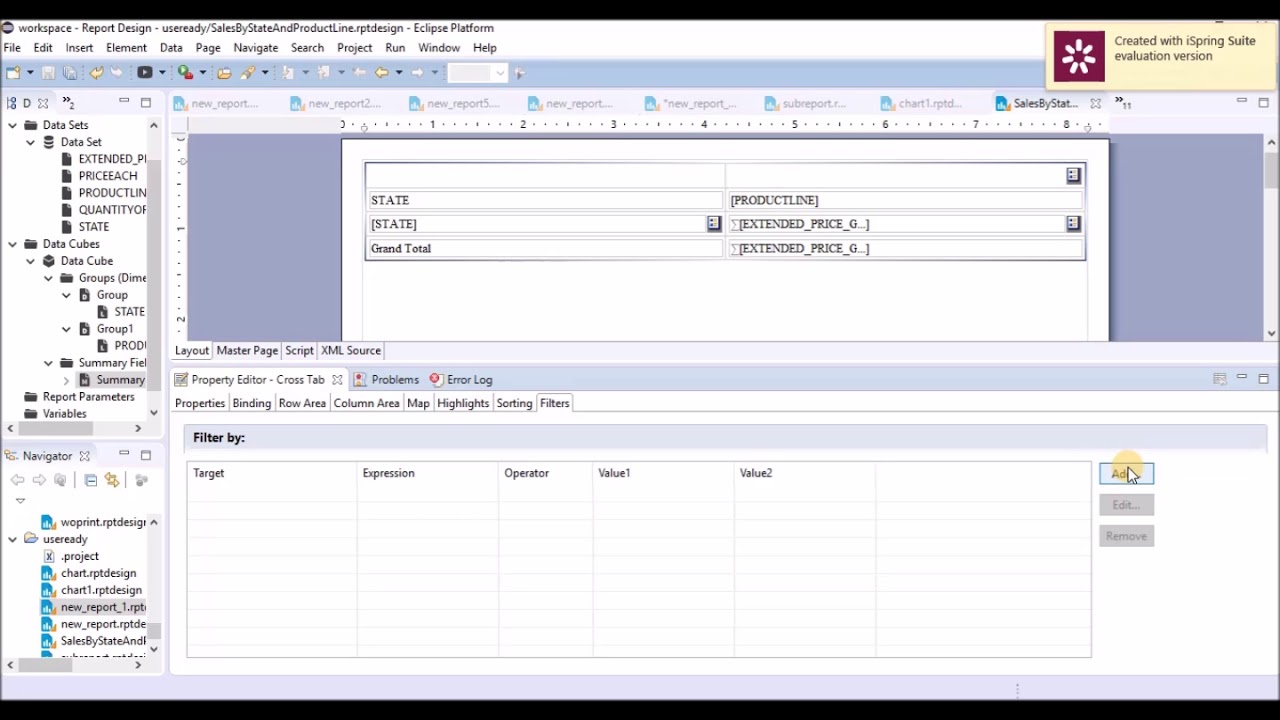Screen dimensions: 1280x720
Task: Select the .project file in Navigator
Action: [79, 556]
